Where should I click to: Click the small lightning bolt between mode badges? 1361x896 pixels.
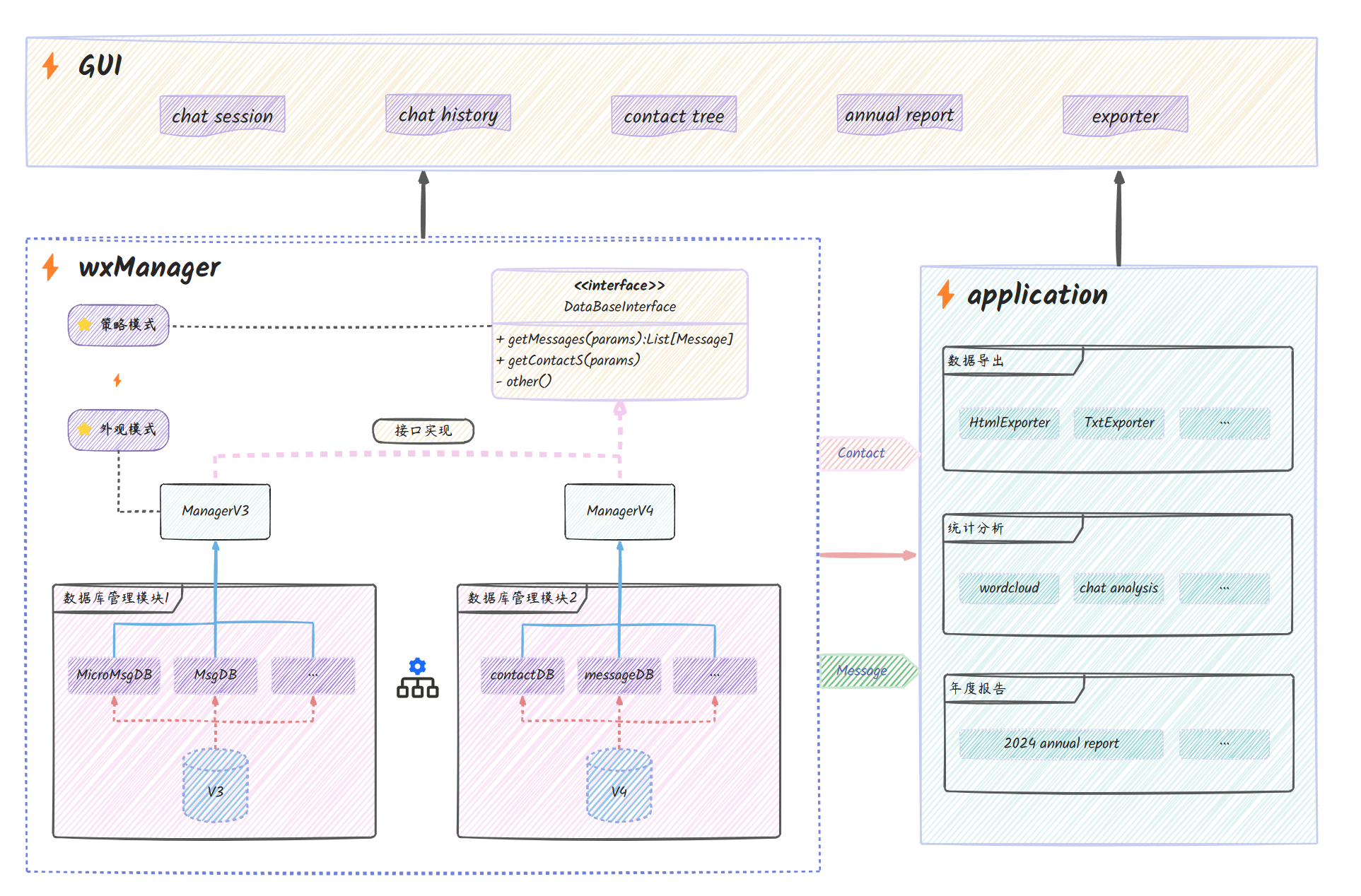click(117, 381)
